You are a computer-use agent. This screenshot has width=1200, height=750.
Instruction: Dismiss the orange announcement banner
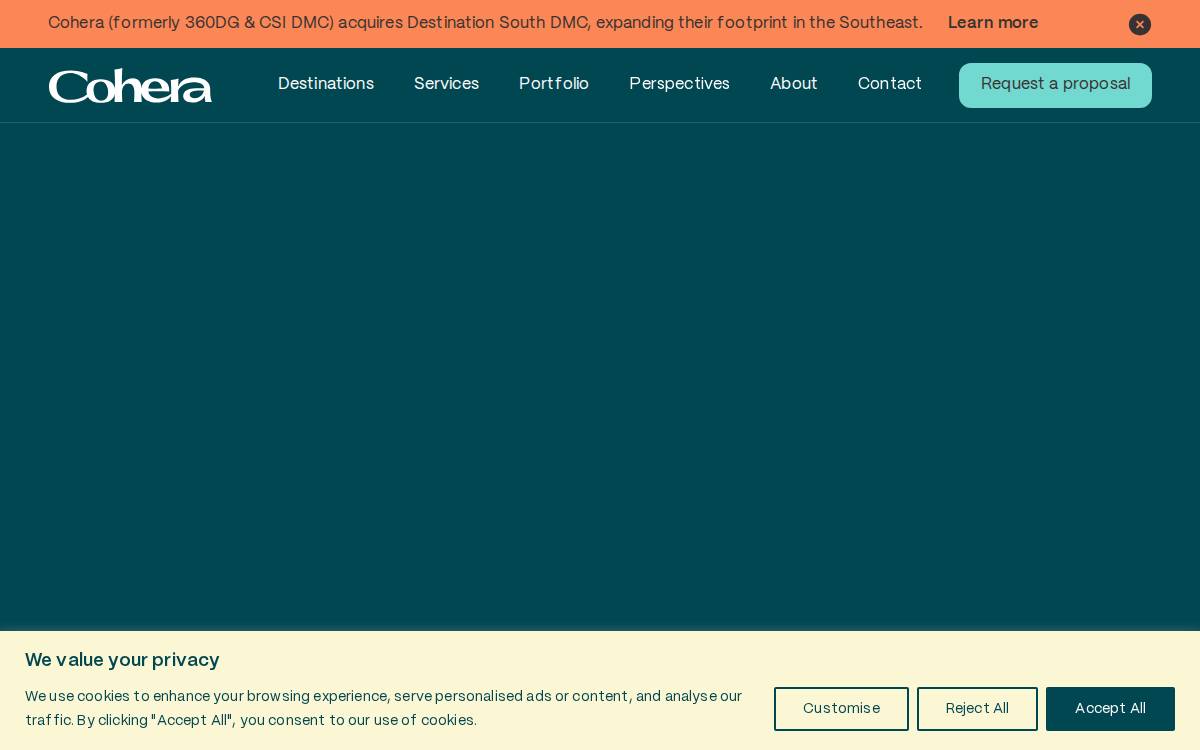[x=1140, y=24]
